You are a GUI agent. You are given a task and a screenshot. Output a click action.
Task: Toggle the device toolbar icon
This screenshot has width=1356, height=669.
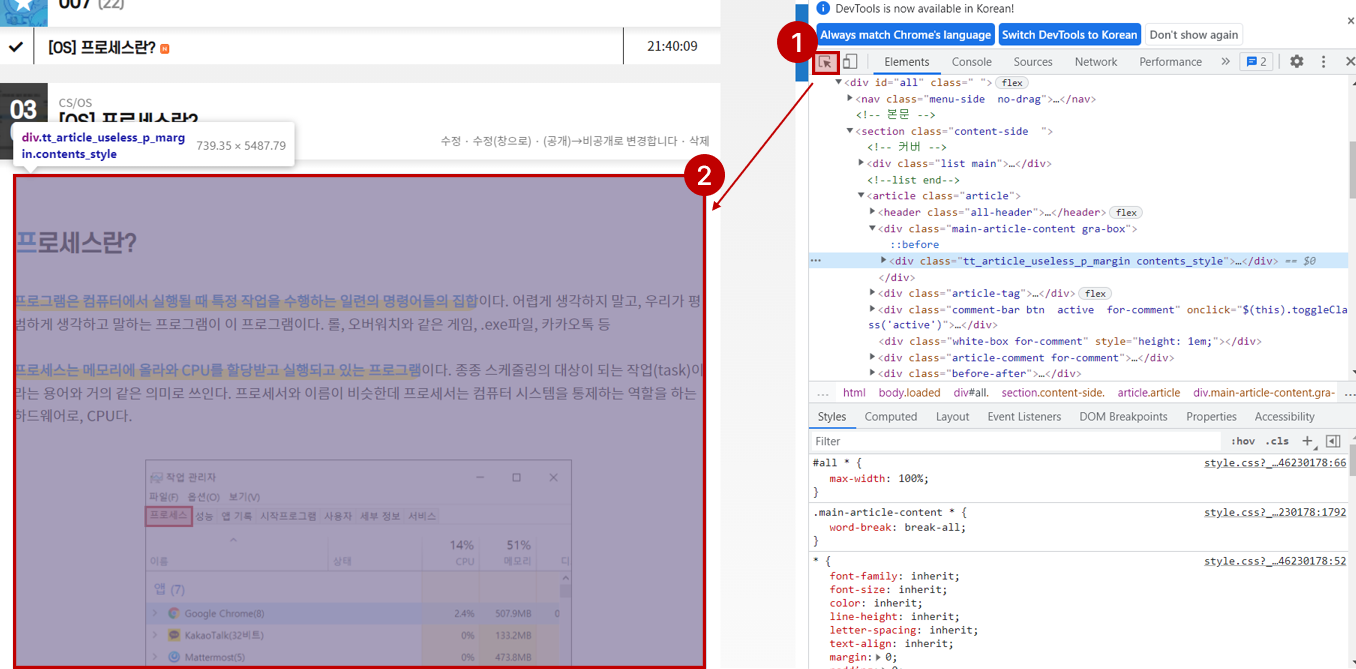850,62
